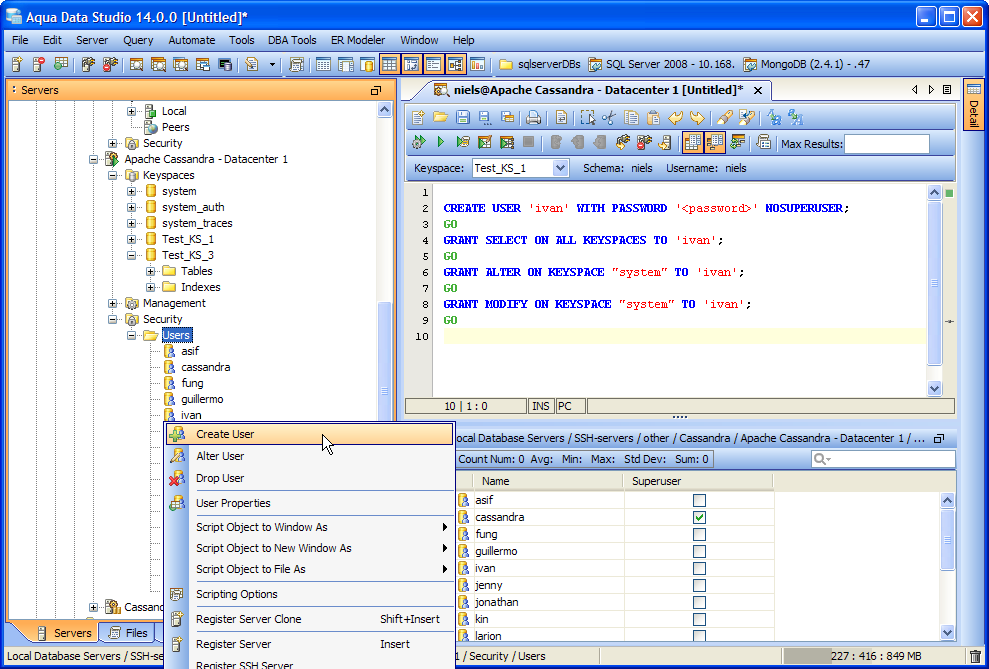Screen dimensions: 989x669
Task: Enable Superuser checkbox for ivan row
Action: pos(699,569)
